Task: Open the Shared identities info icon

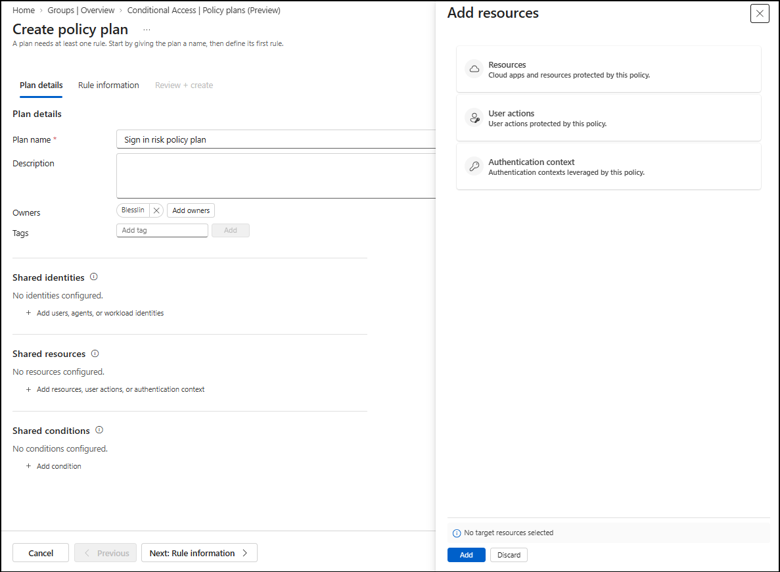Action: (x=94, y=277)
